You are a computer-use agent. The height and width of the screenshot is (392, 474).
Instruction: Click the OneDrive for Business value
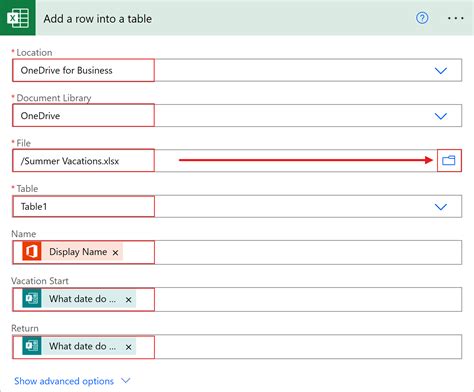click(66, 70)
